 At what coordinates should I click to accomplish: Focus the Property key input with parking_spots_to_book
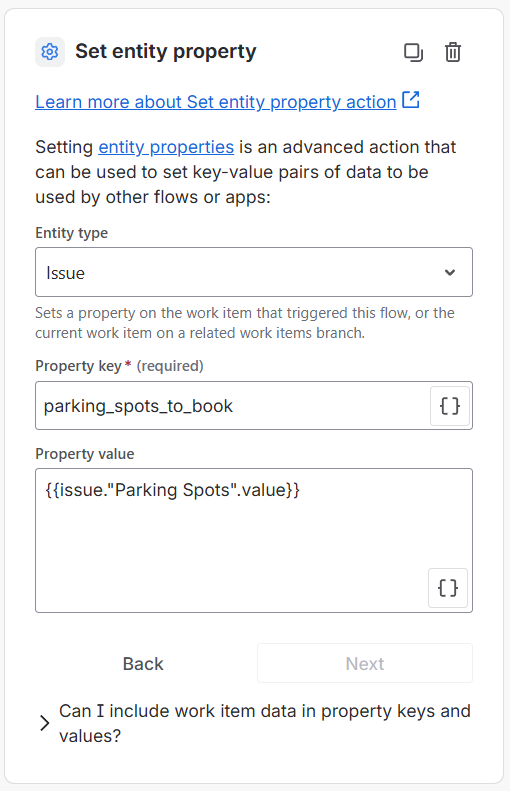pyautogui.click(x=232, y=406)
